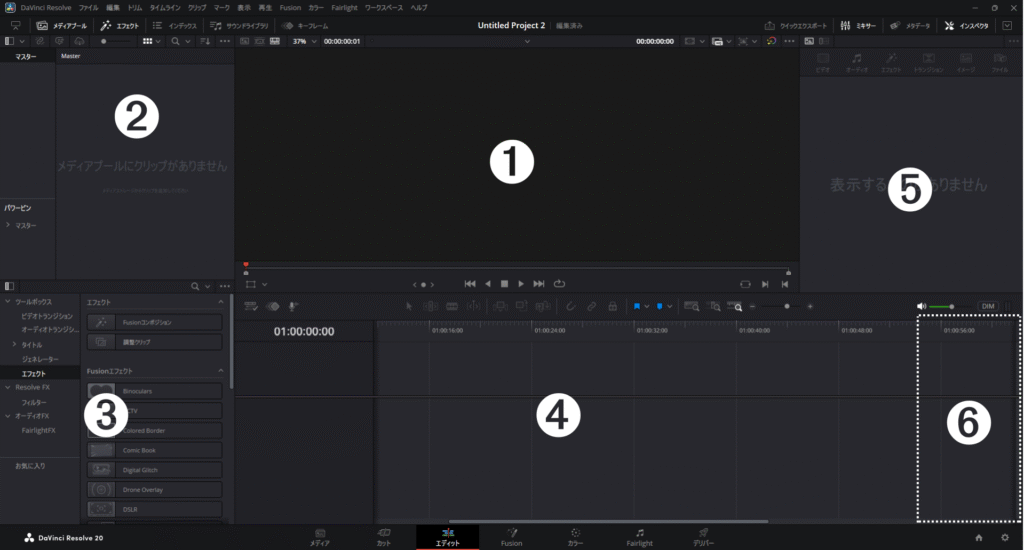
Task: Select the blue flag icon in timeline toolbar
Action: point(637,306)
